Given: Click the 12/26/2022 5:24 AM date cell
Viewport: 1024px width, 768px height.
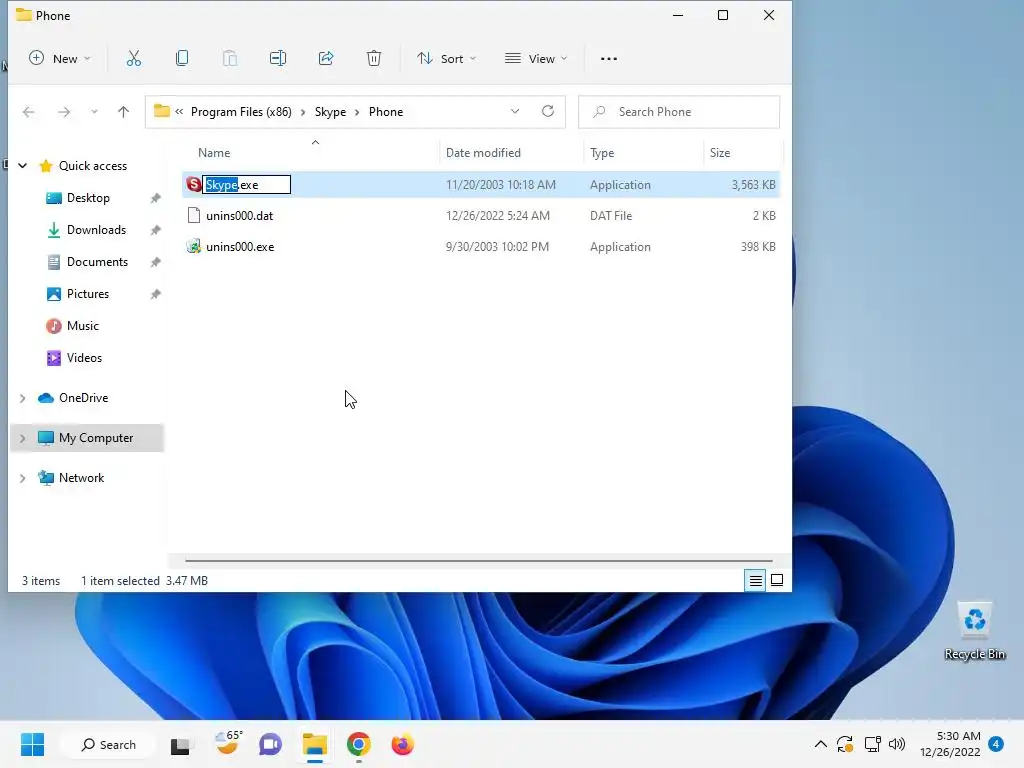Looking at the screenshot, I should pos(498,216).
